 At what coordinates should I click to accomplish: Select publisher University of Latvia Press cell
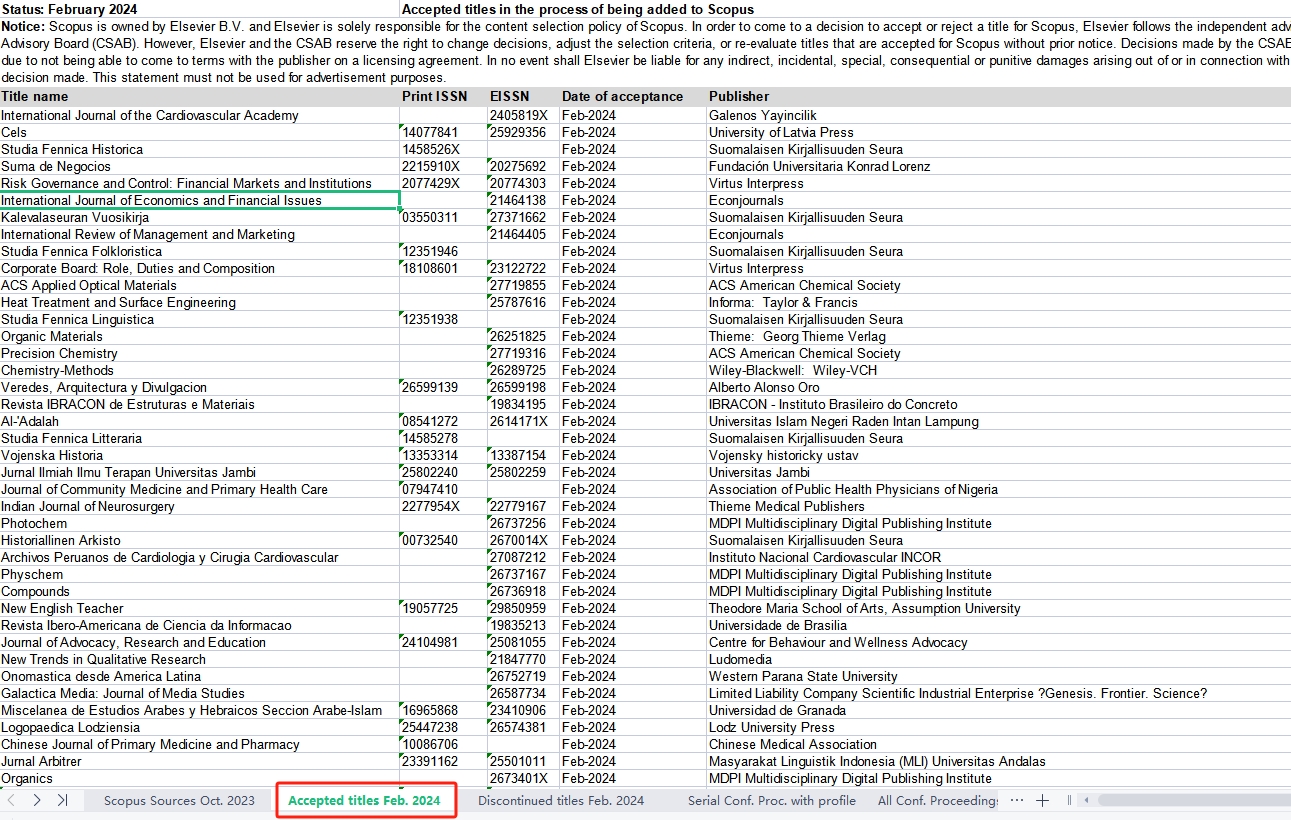tap(999, 132)
